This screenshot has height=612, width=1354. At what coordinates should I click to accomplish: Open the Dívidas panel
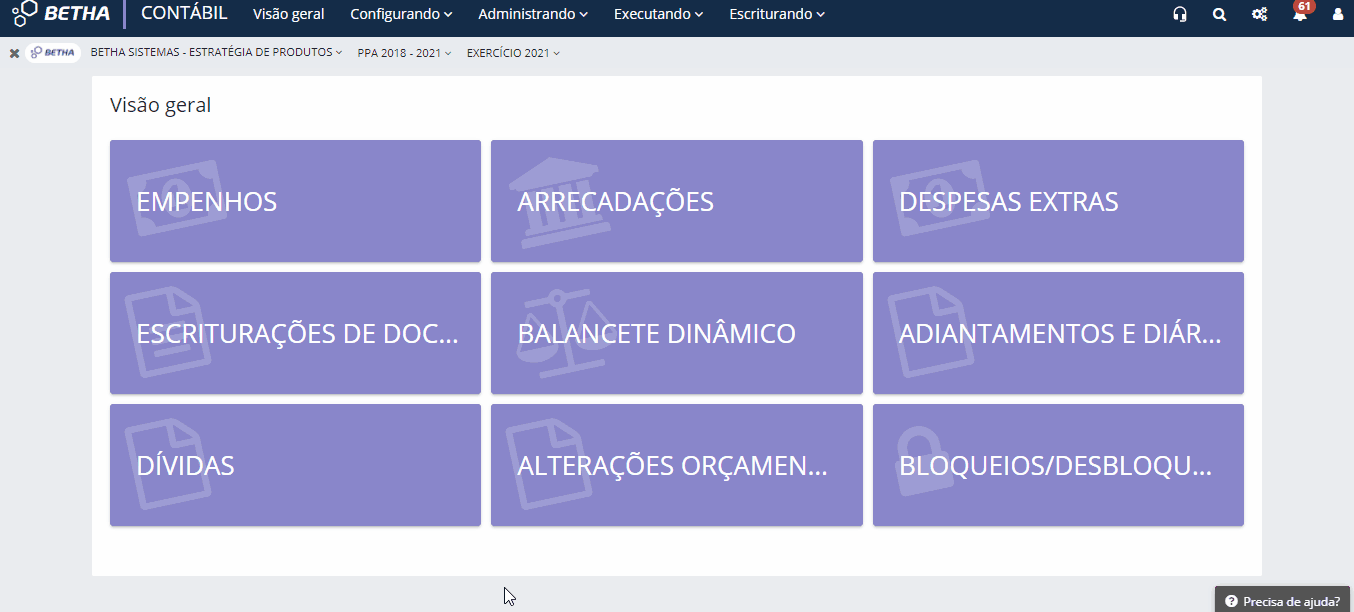pos(295,464)
